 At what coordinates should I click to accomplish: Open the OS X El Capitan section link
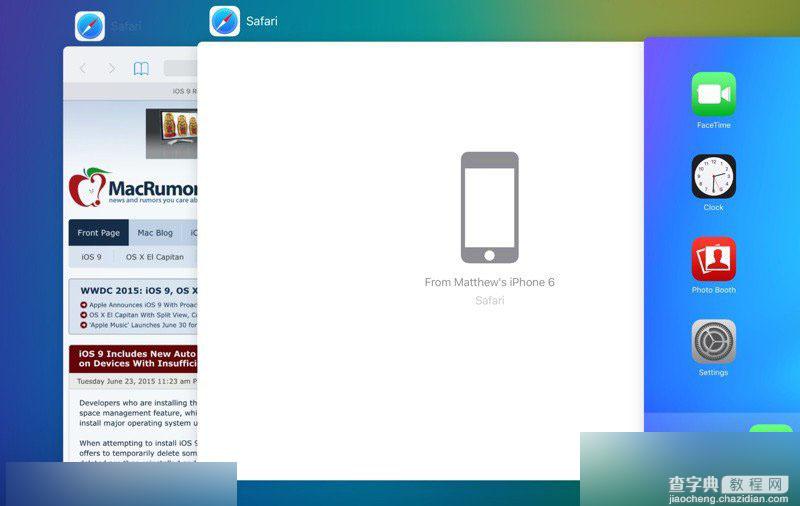155,257
